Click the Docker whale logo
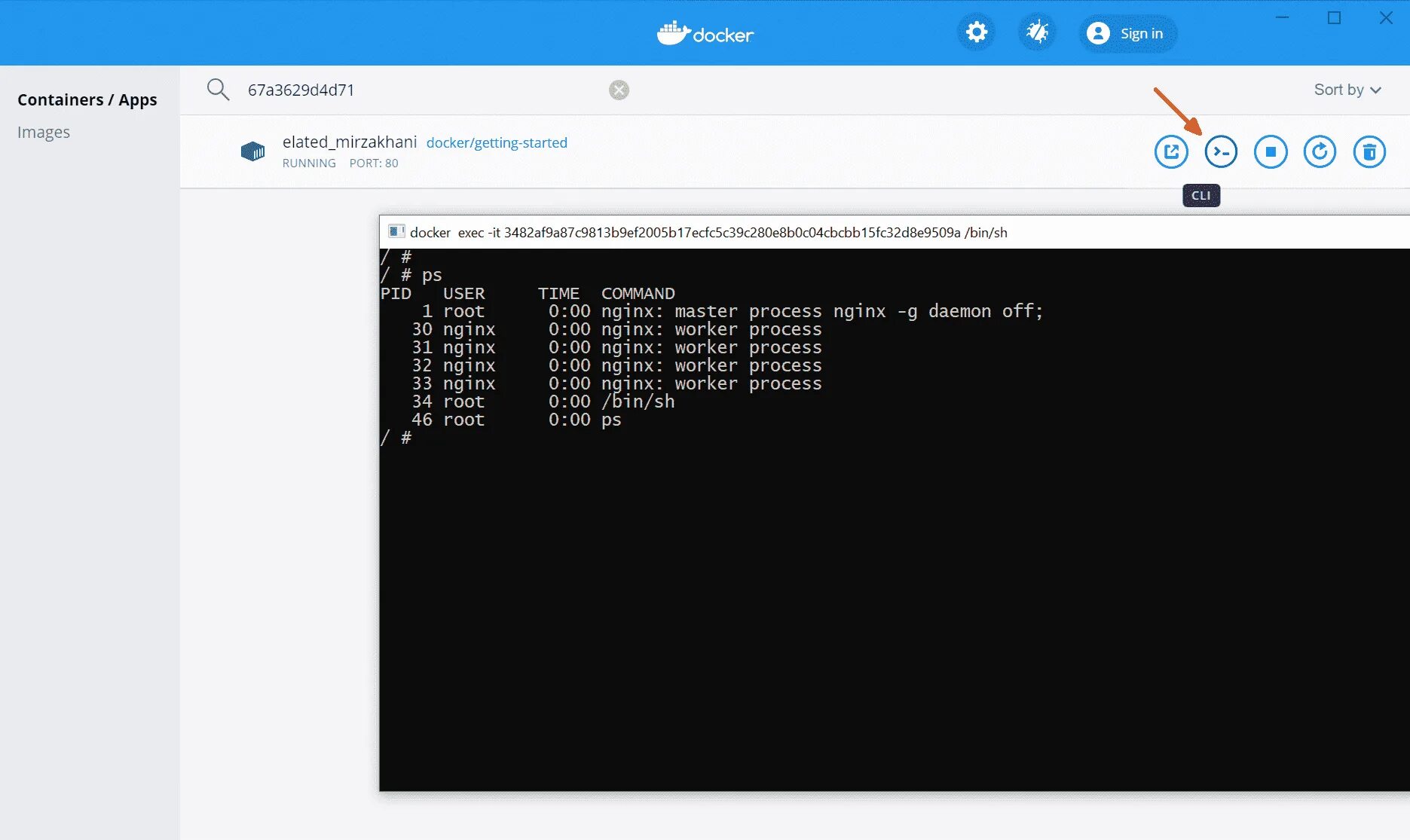This screenshot has height=840, width=1410. (705, 33)
